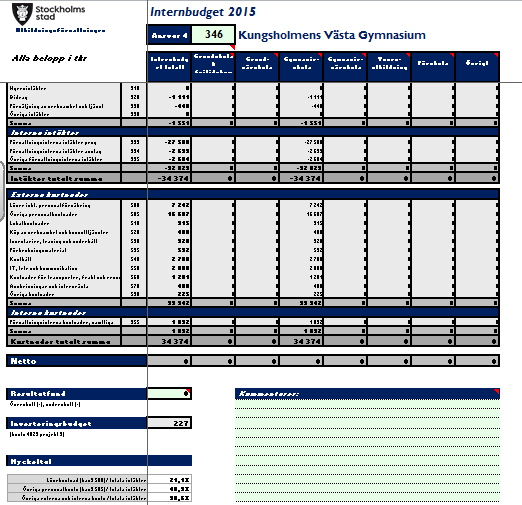Click the Gymnasiesärskola column header
Image resolution: width=522 pixels, height=505 pixels.
tap(345, 66)
